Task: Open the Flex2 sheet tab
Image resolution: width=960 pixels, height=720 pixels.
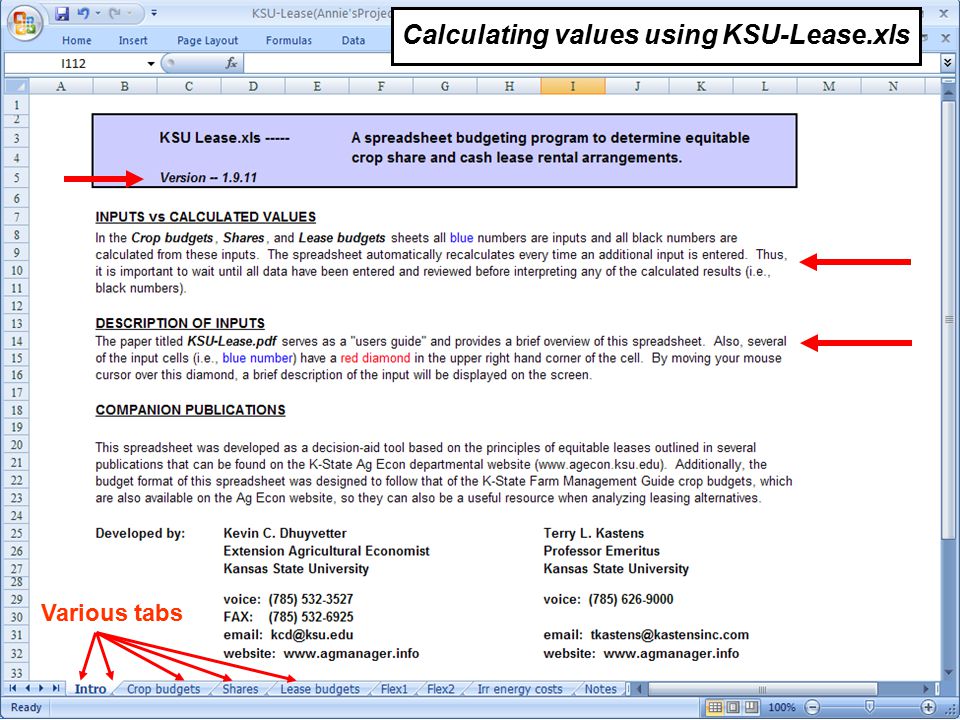Action: point(441,689)
